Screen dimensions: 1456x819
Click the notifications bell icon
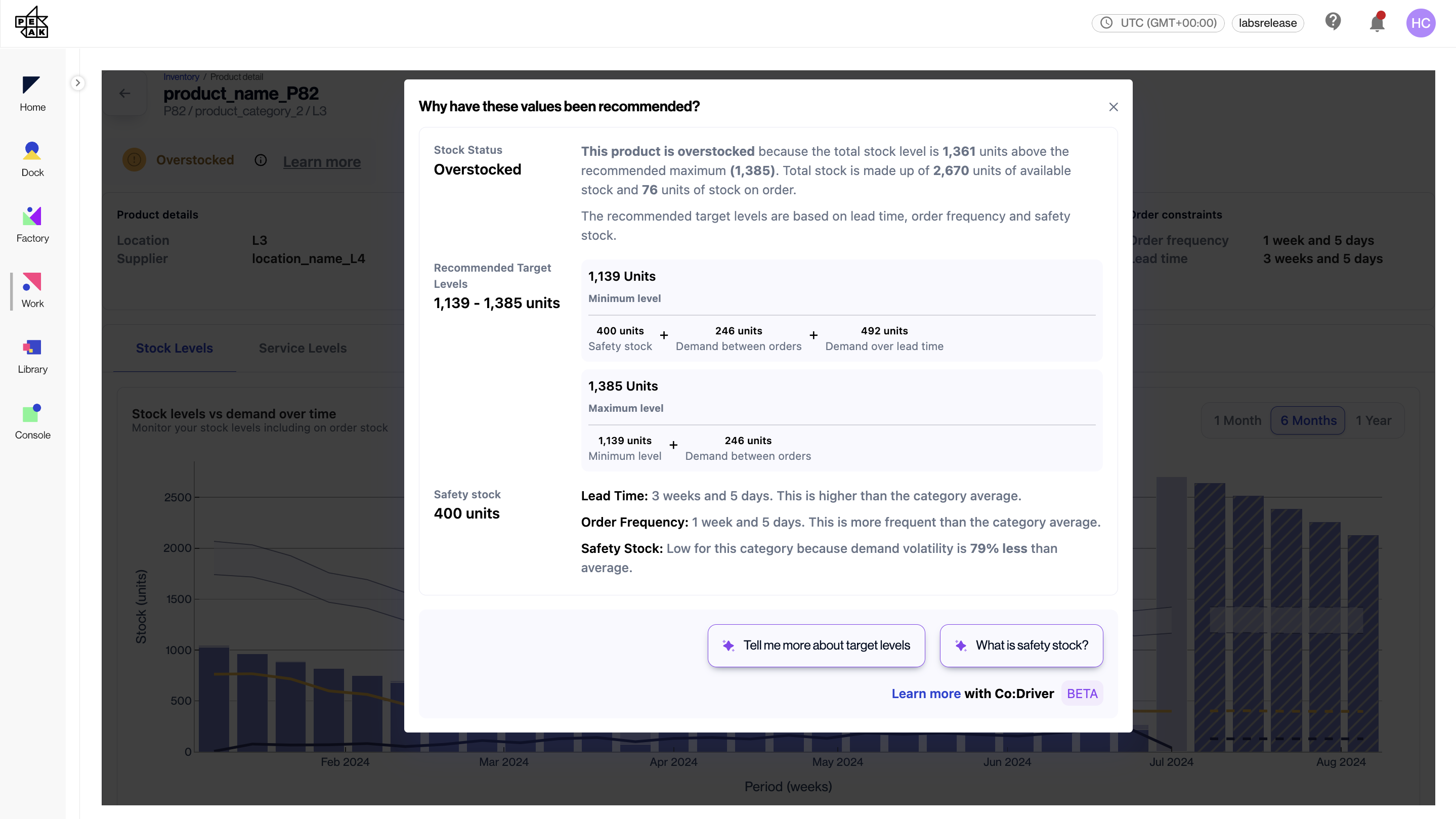[1376, 23]
